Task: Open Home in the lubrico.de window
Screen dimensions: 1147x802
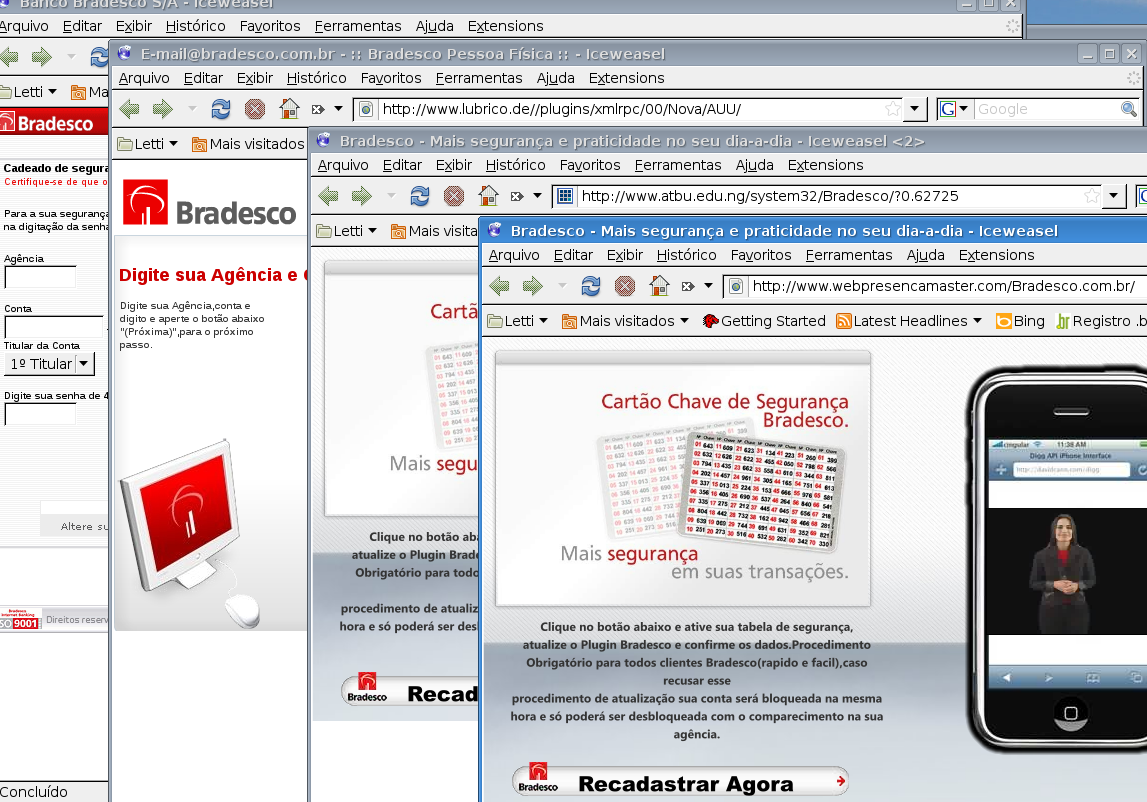Action: [290, 109]
